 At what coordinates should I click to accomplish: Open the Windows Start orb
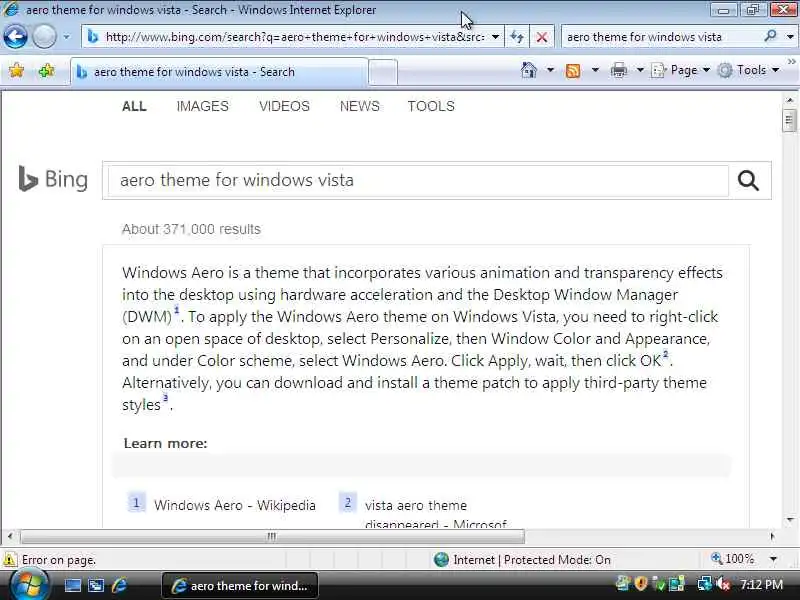coord(29,585)
